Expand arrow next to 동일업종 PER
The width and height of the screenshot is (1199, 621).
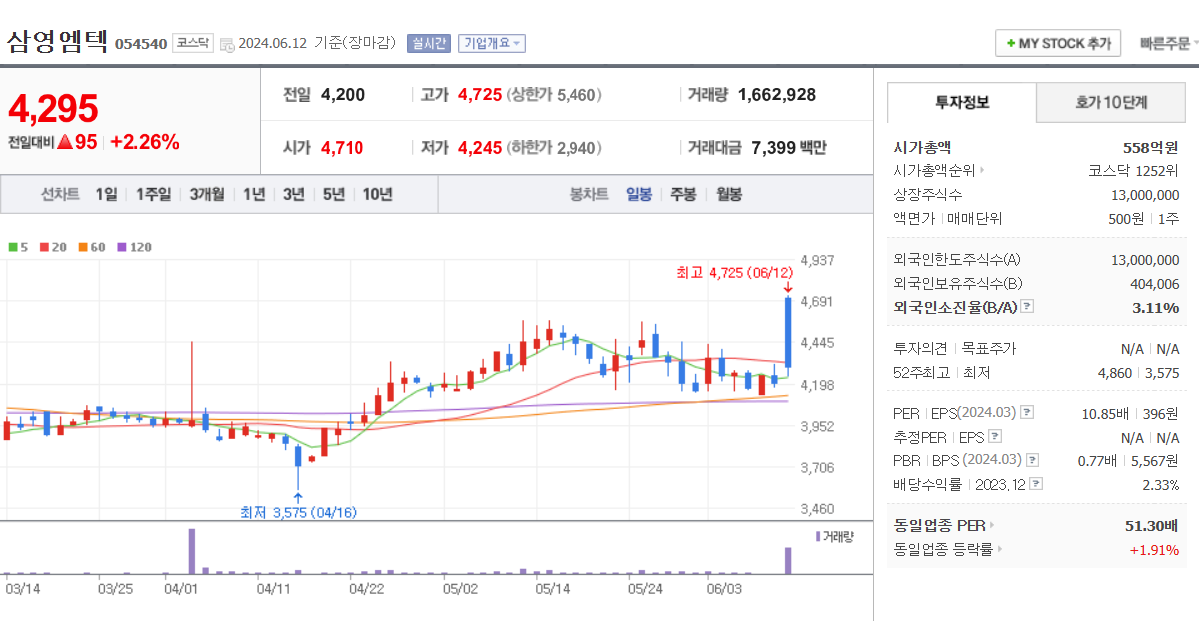pos(993,525)
